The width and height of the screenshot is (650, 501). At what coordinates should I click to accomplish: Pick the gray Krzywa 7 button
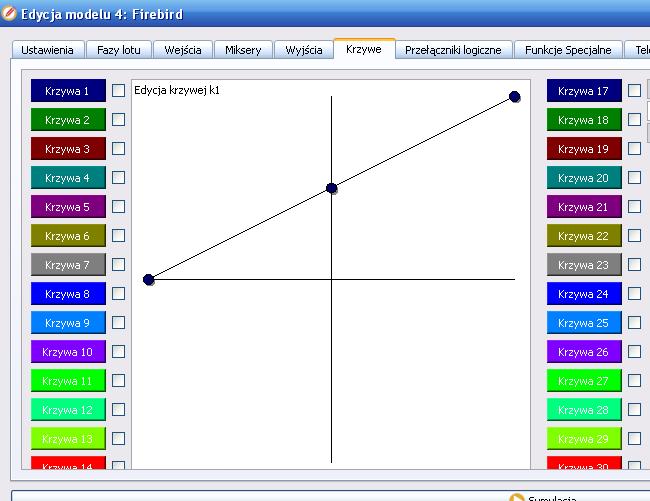pos(68,265)
